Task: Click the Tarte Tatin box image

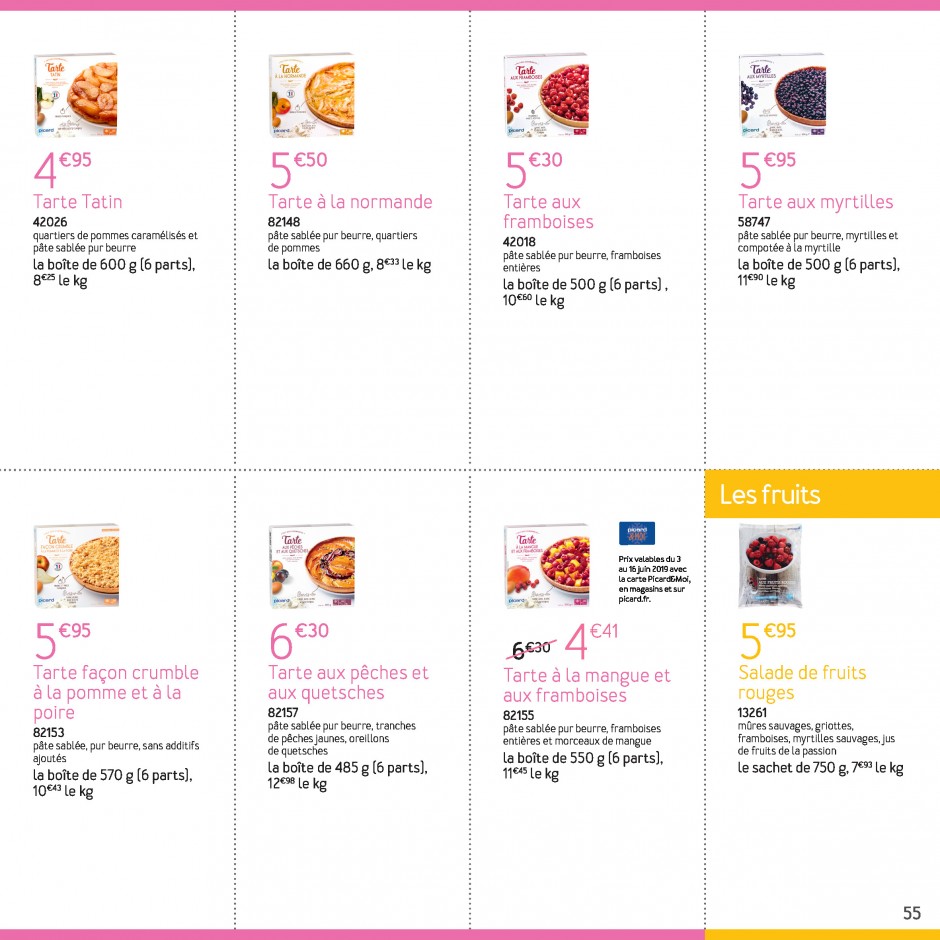Action: pyautogui.click(x=76, y=95)
